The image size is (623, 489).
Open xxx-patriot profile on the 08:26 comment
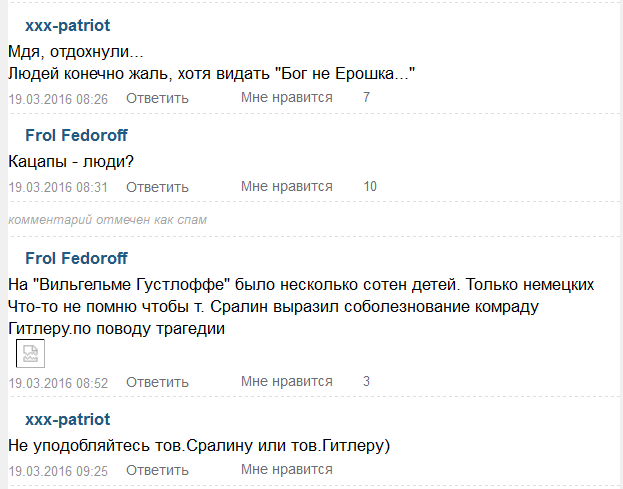click(x=67, y=25)
